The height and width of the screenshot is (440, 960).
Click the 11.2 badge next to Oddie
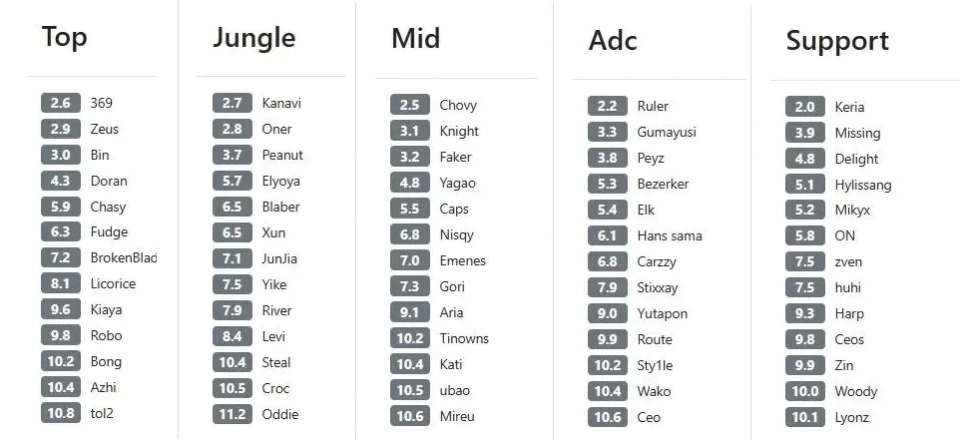point(231,414)
